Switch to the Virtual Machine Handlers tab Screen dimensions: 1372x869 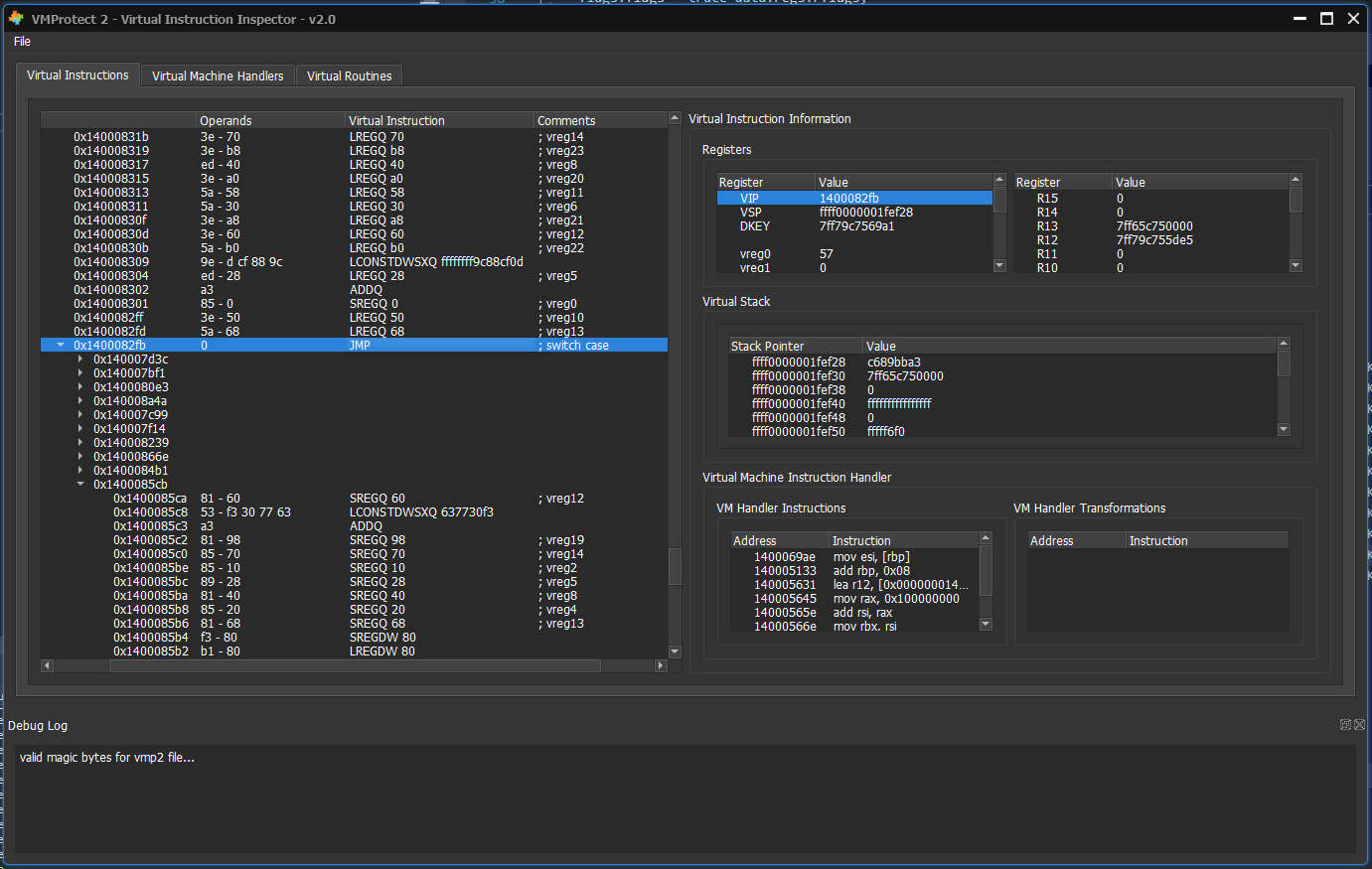click(218, 76)
